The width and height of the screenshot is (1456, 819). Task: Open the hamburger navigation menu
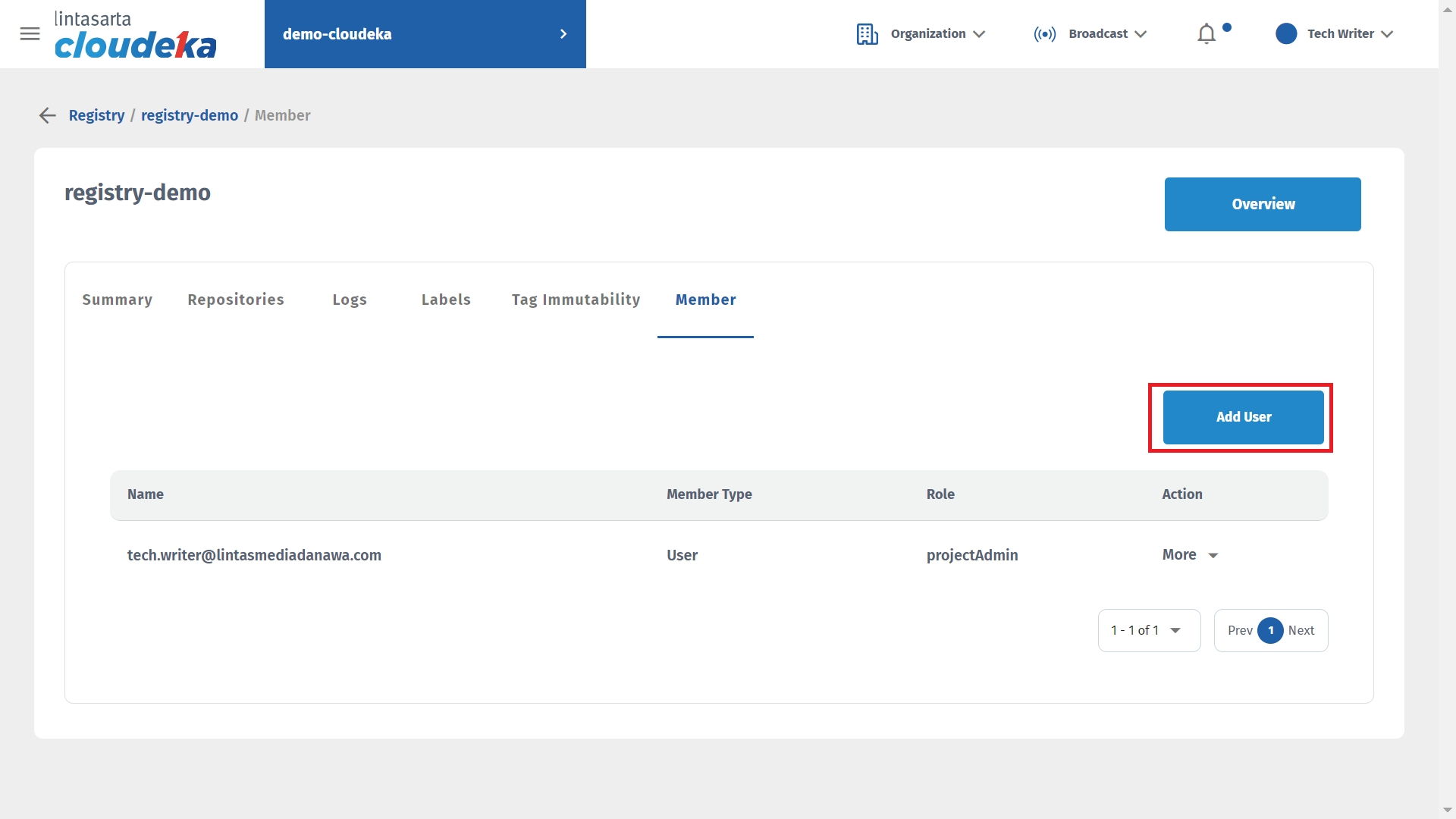pos(30,34)
